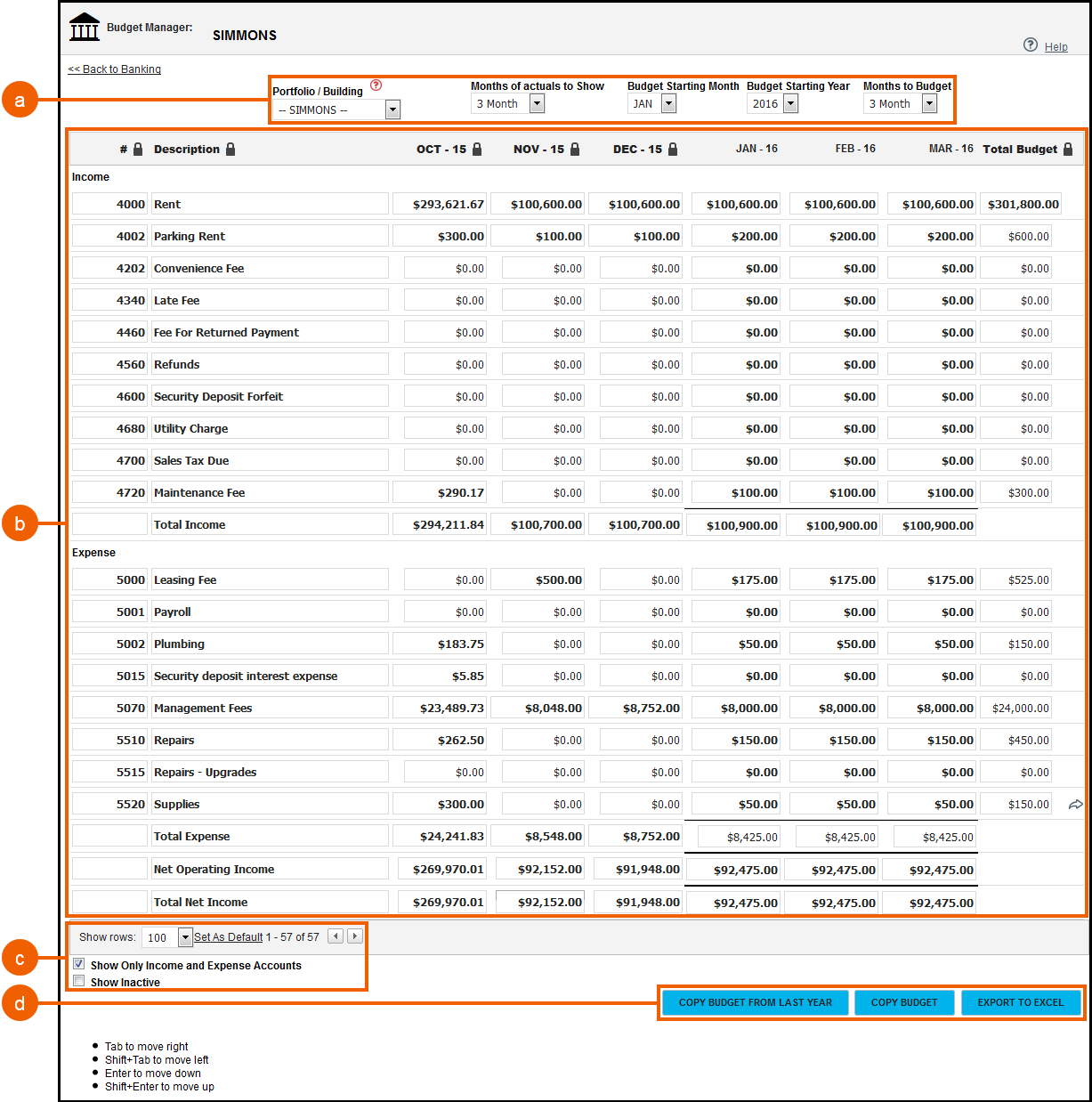Toggle the DEC - 15 column lock icon
1092x1102 pixels.
(x=673, y=150)
